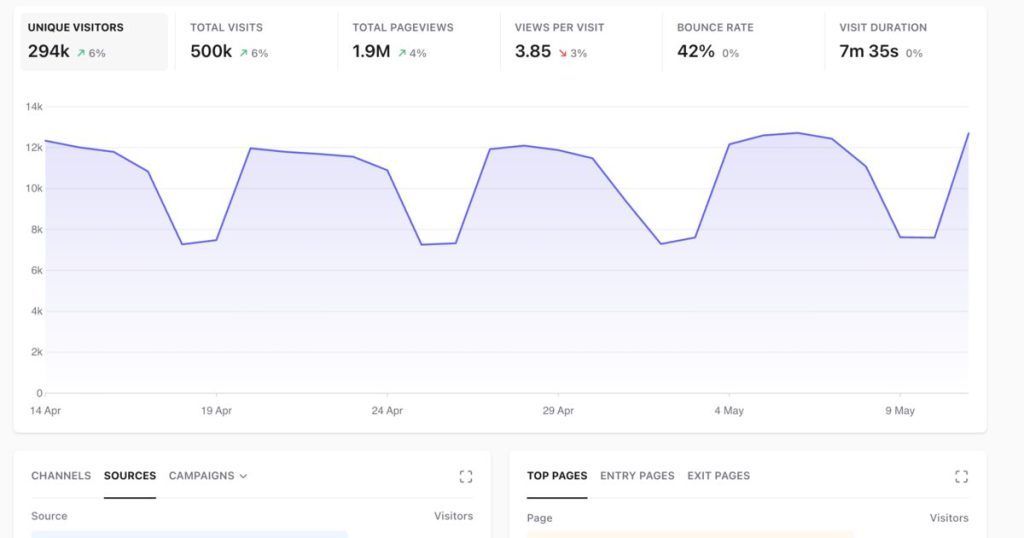1024x538 pixels.
Task: Click the '8k' y-axis label
Action: pos(37,230)
